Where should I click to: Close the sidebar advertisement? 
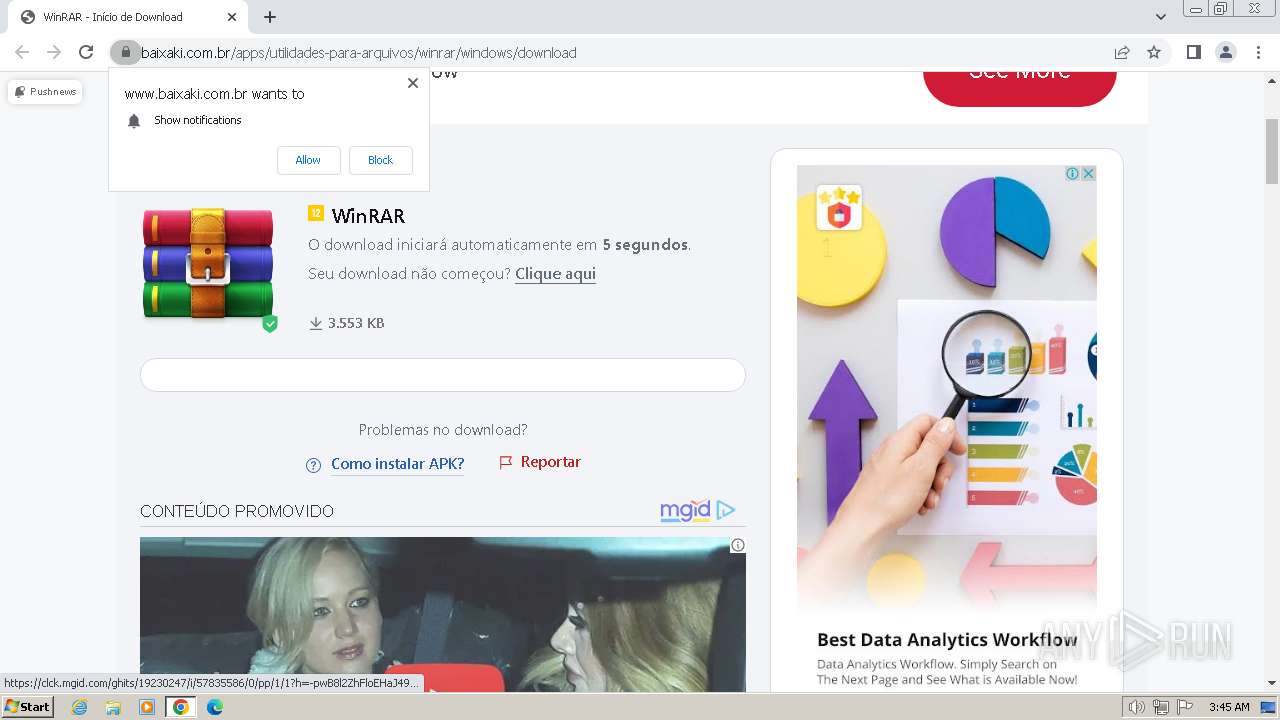click(1088, 174)
